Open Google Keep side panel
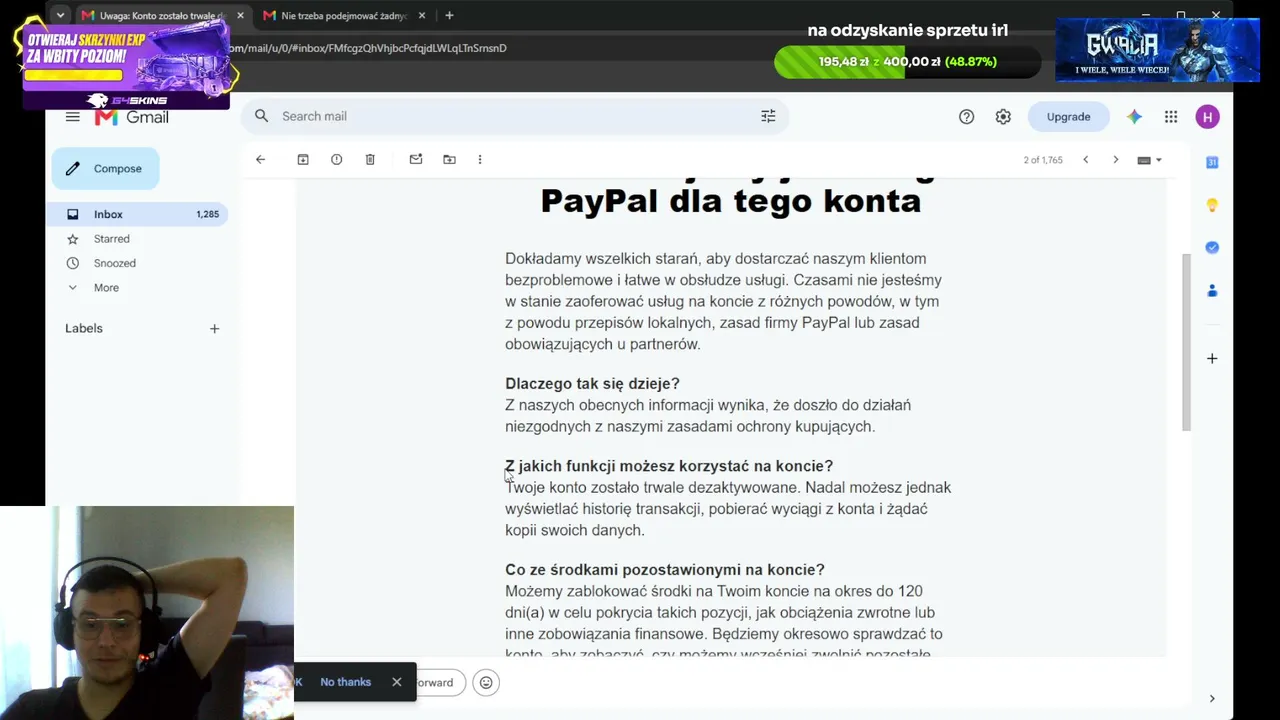Image resolution: width=1280 pixels, height=720 pixels. 1212,205
